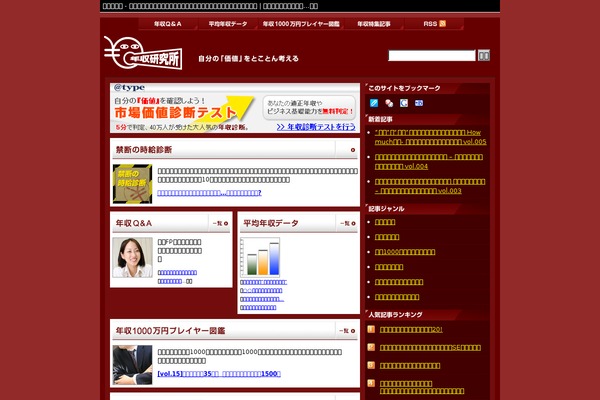The height and width of the screenshot is (400, 600).
Task: Open the 平均年収データ navigation tab
Action: point(228,24)
